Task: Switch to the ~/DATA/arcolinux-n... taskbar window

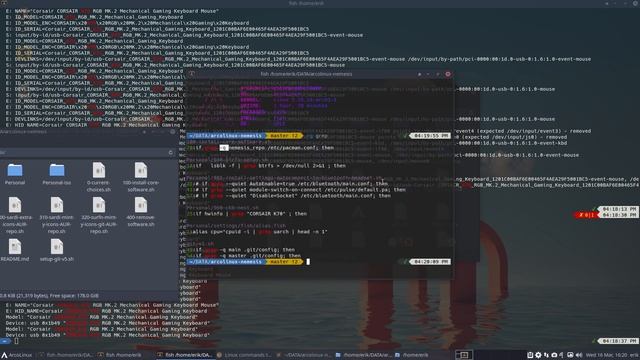Action: pos(304,355)
